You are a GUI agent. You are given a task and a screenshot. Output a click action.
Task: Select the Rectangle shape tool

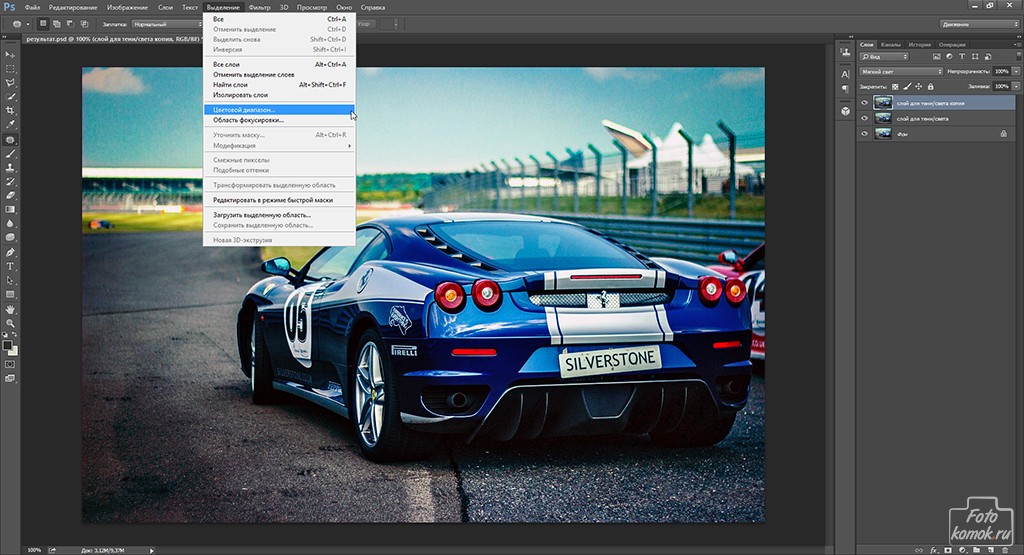[10, 294]
